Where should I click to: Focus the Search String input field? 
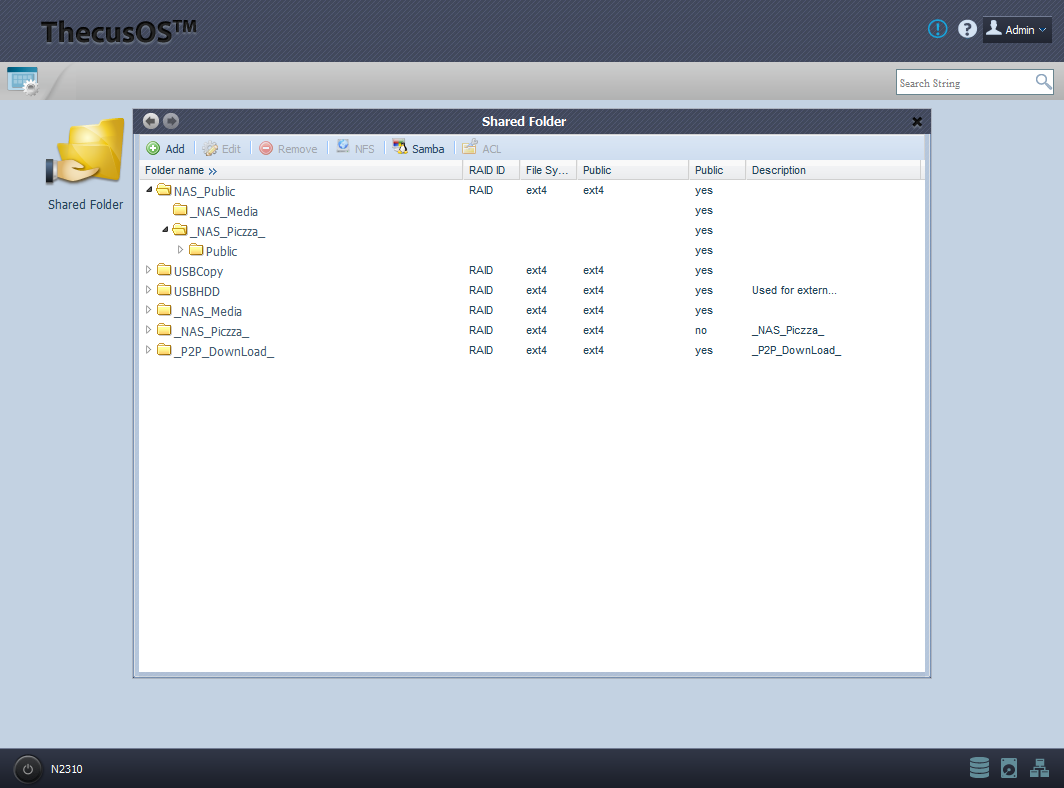coord(963,83)
